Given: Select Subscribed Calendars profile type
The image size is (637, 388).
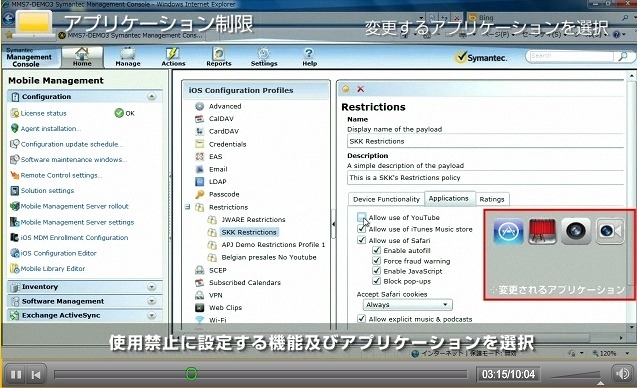Looking at the screenshot, I should coord(245,282).
